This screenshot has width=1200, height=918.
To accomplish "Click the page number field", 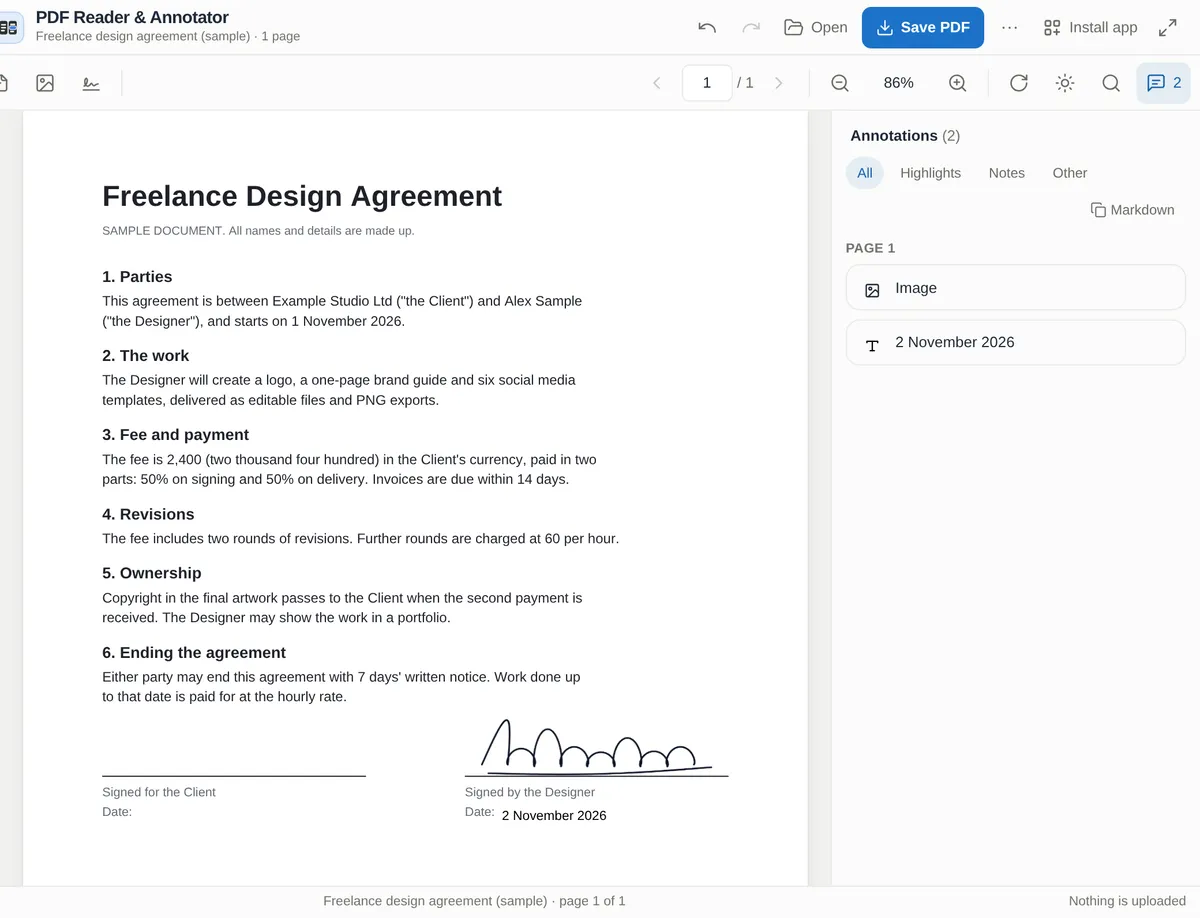I will (707, 83).
